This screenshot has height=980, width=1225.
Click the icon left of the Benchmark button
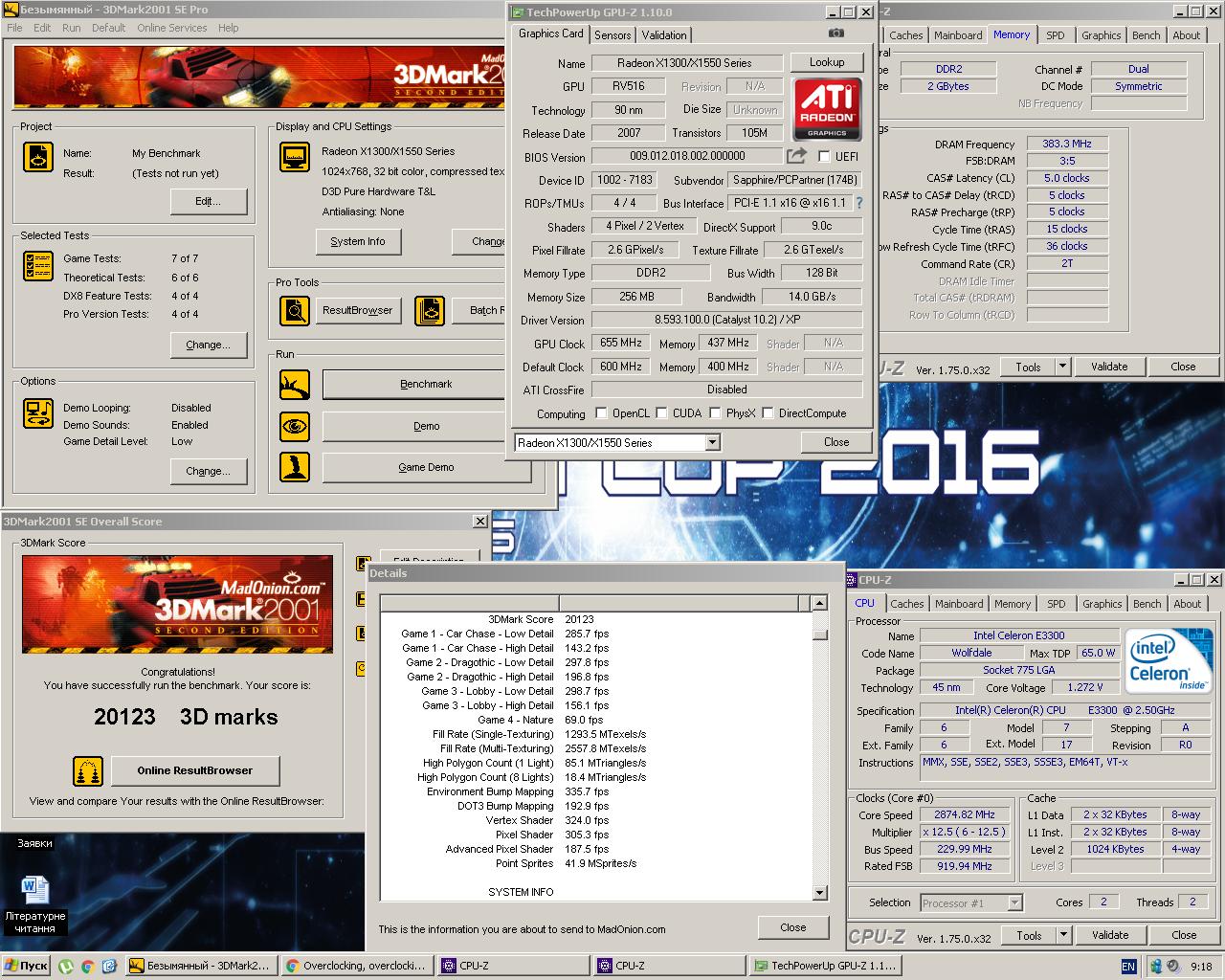(x=295, y=385)
